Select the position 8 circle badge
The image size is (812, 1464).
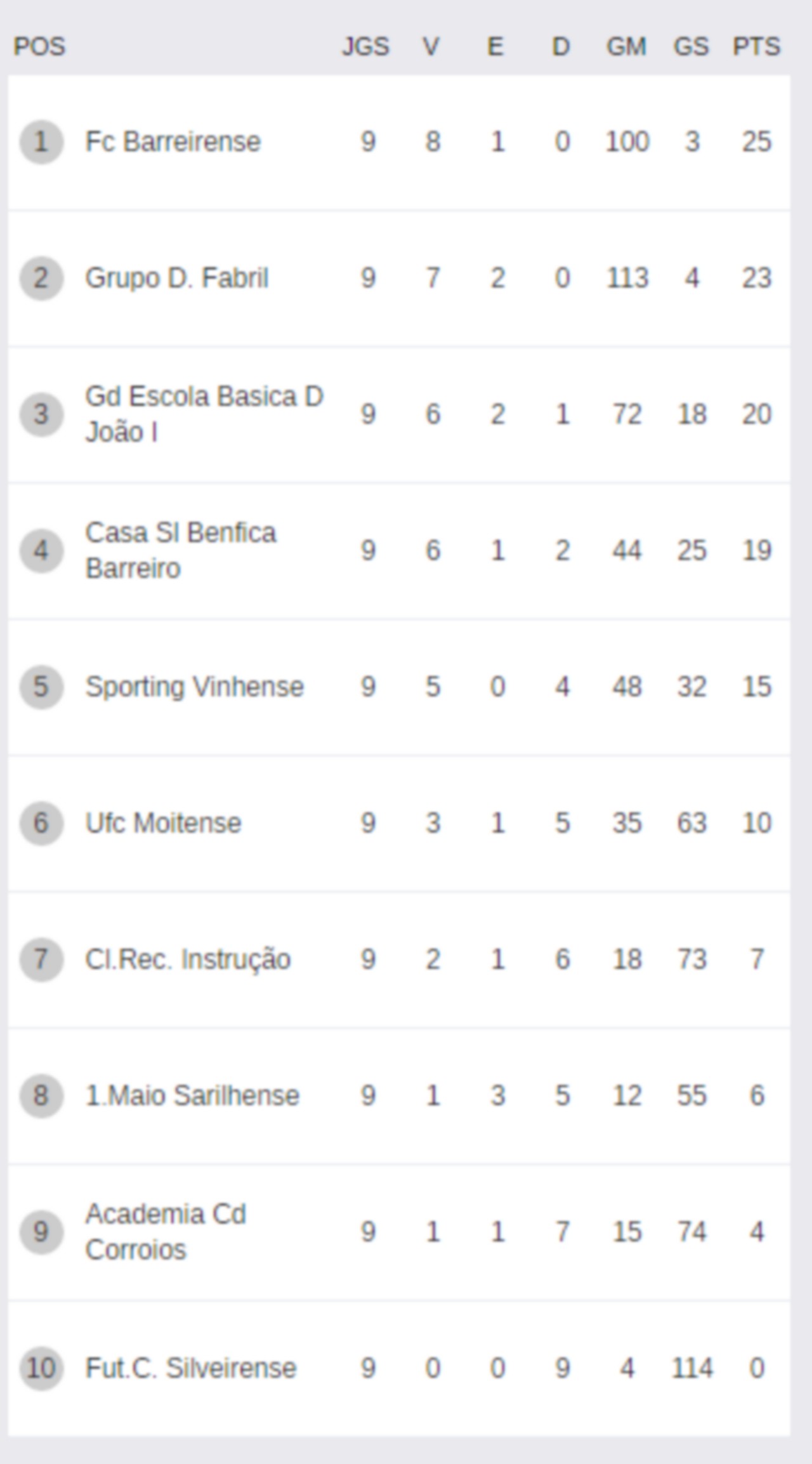[41, 1096]
